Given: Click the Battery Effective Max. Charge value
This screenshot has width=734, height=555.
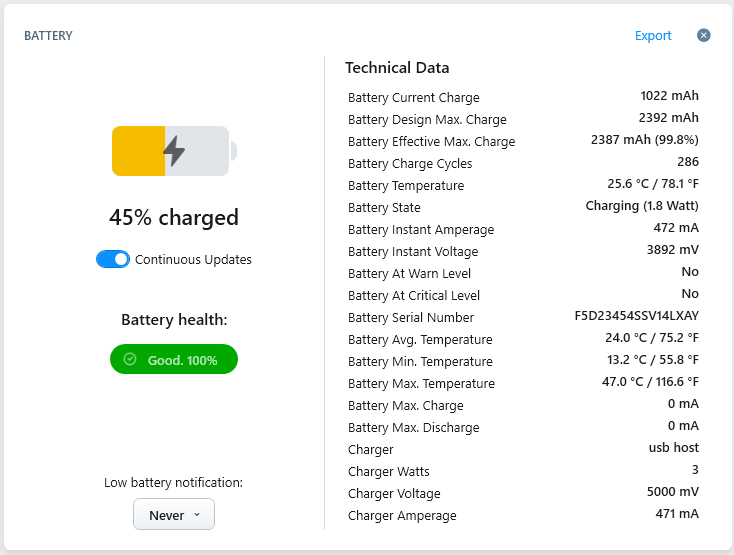Looking at the screenshot, I should point(645,140).
